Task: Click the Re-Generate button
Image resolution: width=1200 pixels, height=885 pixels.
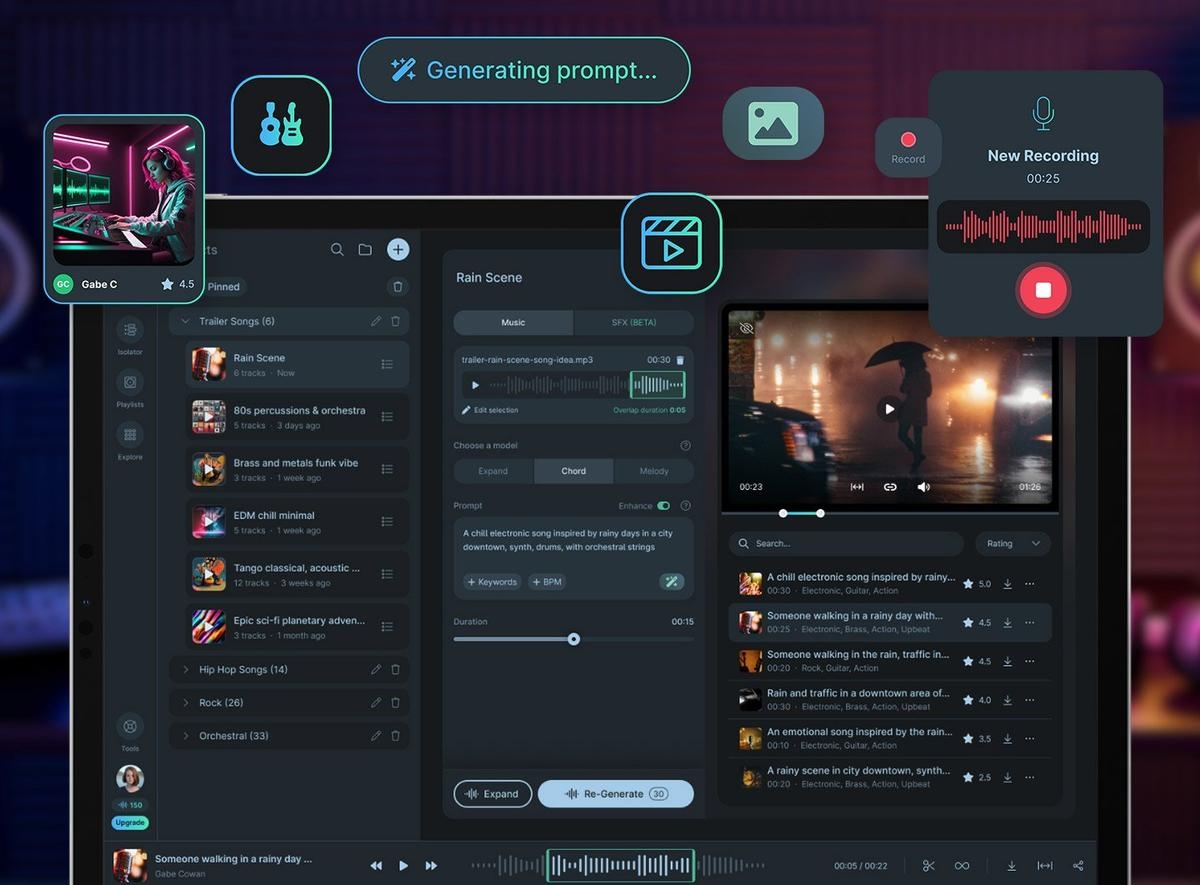Action: [615, 794]
